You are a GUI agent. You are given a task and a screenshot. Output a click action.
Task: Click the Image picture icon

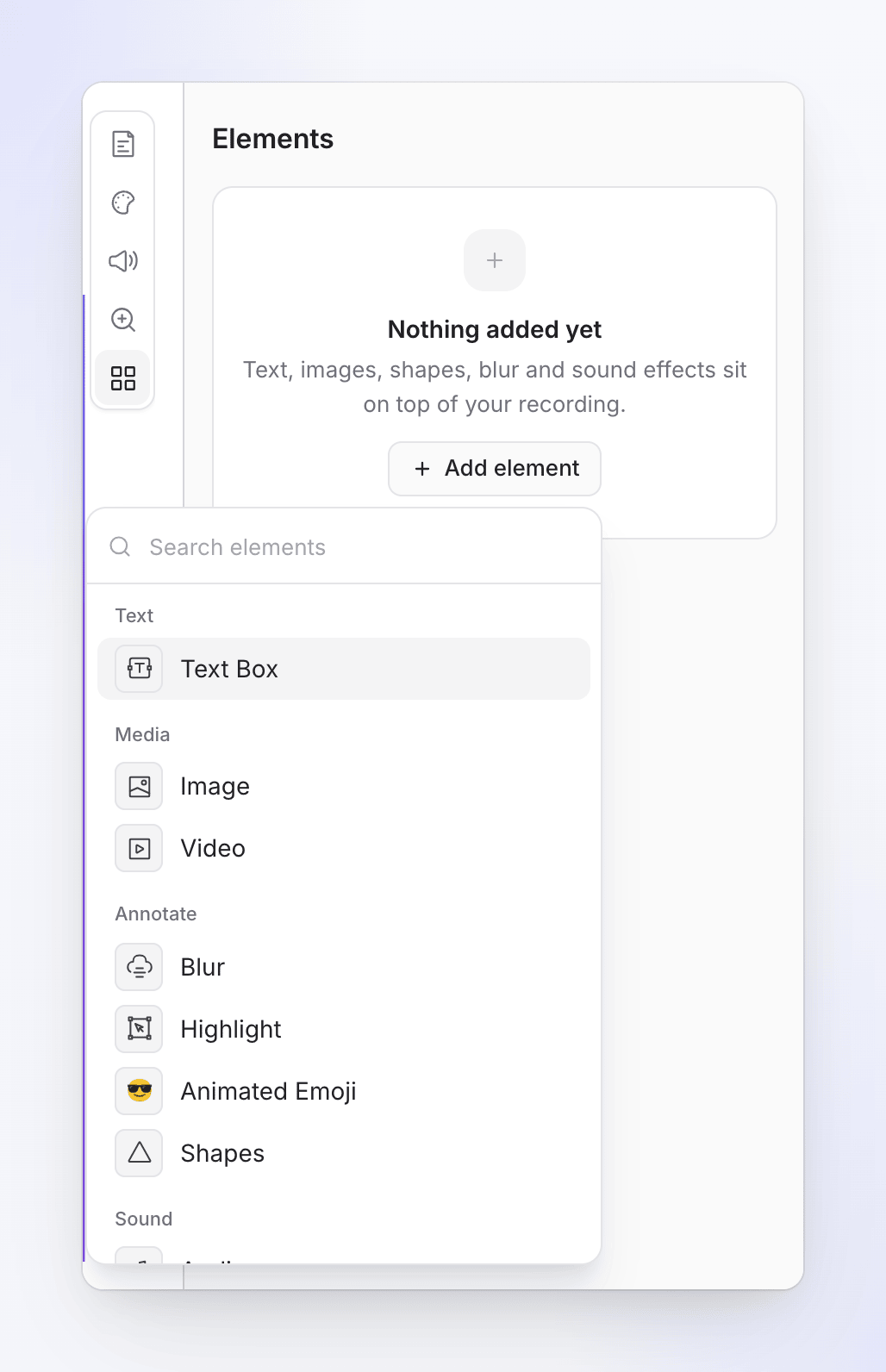139,786
